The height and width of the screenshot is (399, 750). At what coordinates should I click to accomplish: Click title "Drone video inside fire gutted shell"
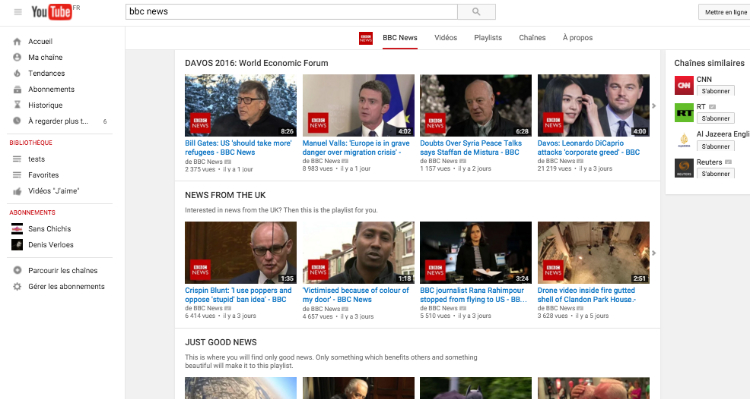(x=587, y=295)
